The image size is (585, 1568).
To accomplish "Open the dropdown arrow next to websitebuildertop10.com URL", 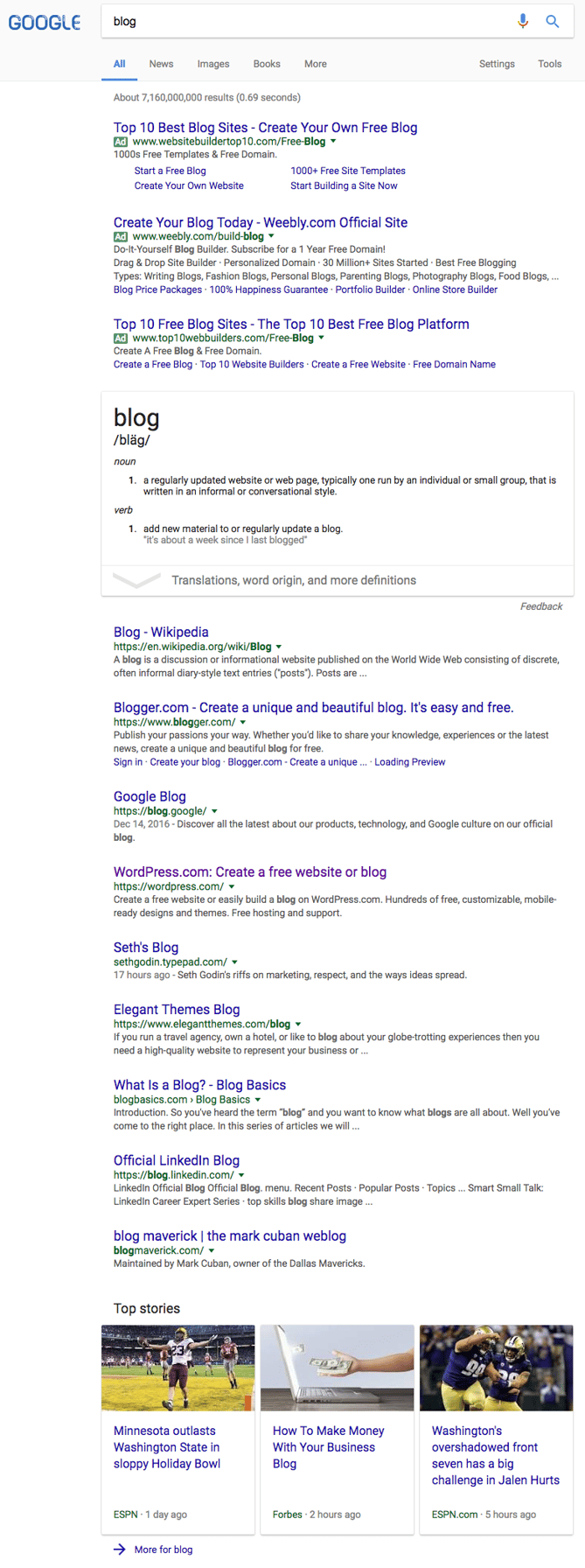I will 333,142.
